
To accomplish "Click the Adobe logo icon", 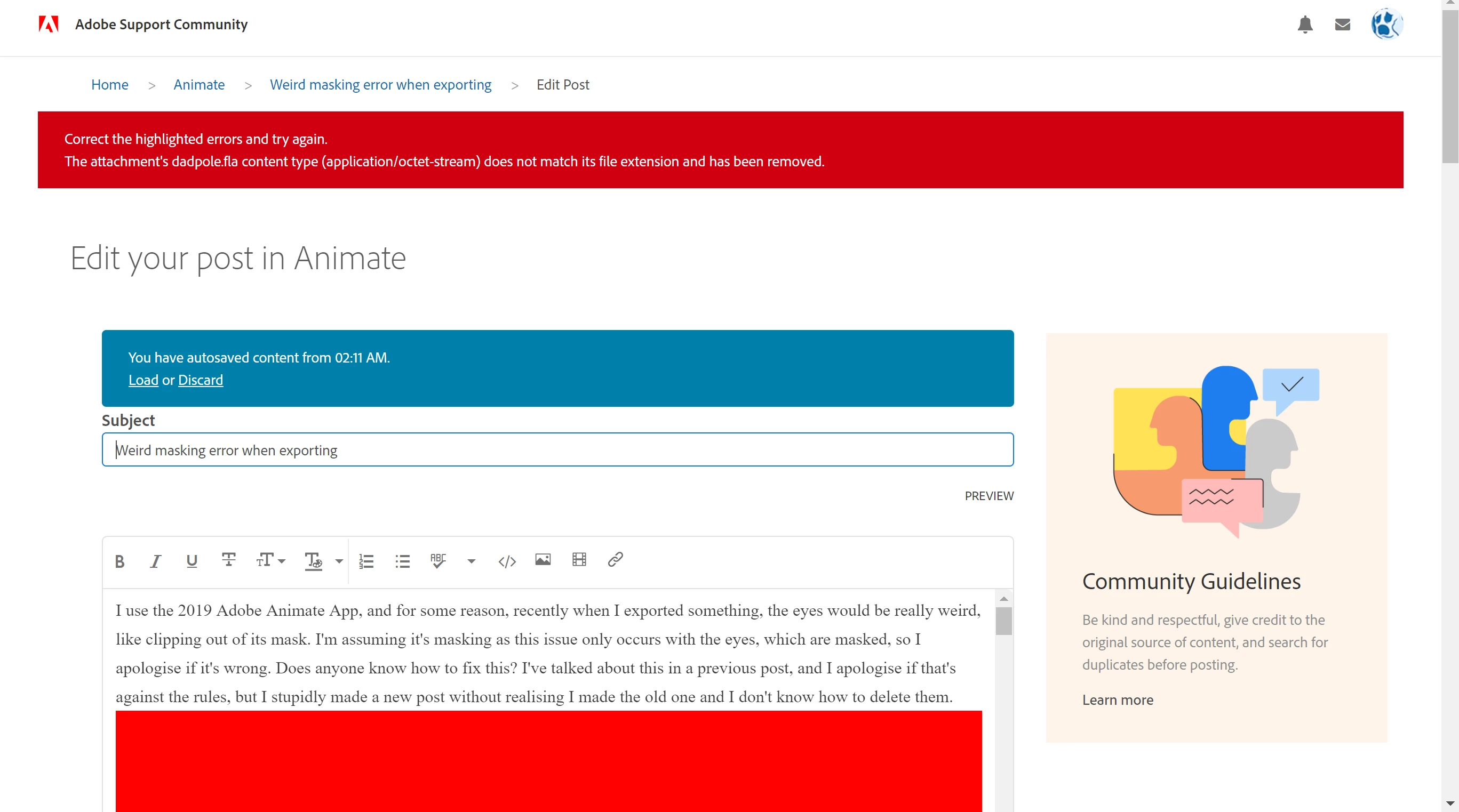I will click(x=49, y=25).
